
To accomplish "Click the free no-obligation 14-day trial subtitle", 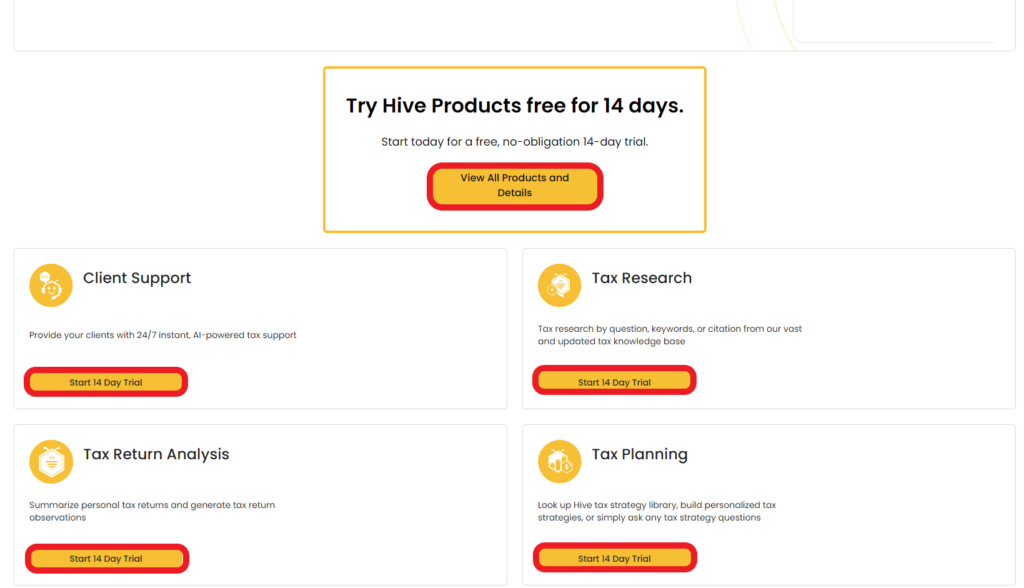I will coord(514,142).
